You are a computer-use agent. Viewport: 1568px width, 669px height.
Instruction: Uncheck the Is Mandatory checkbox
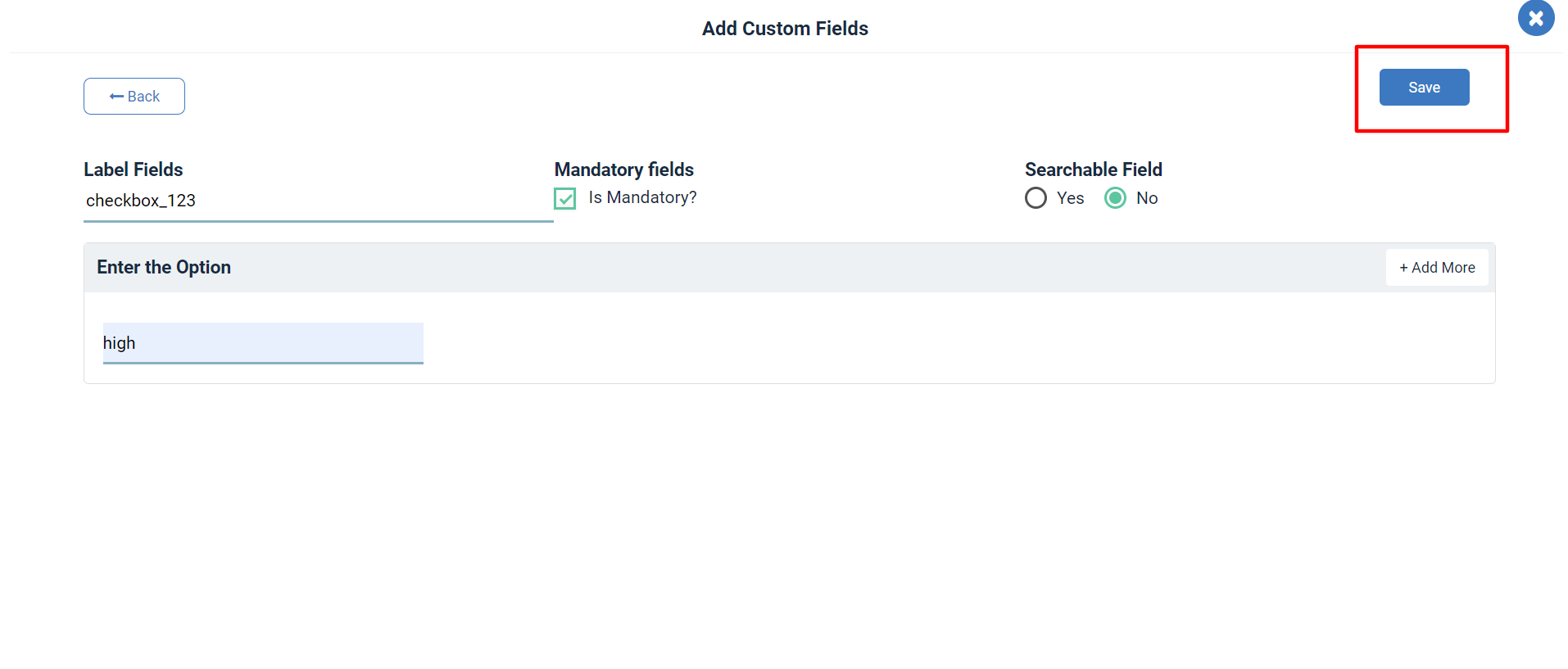[565, 198]
